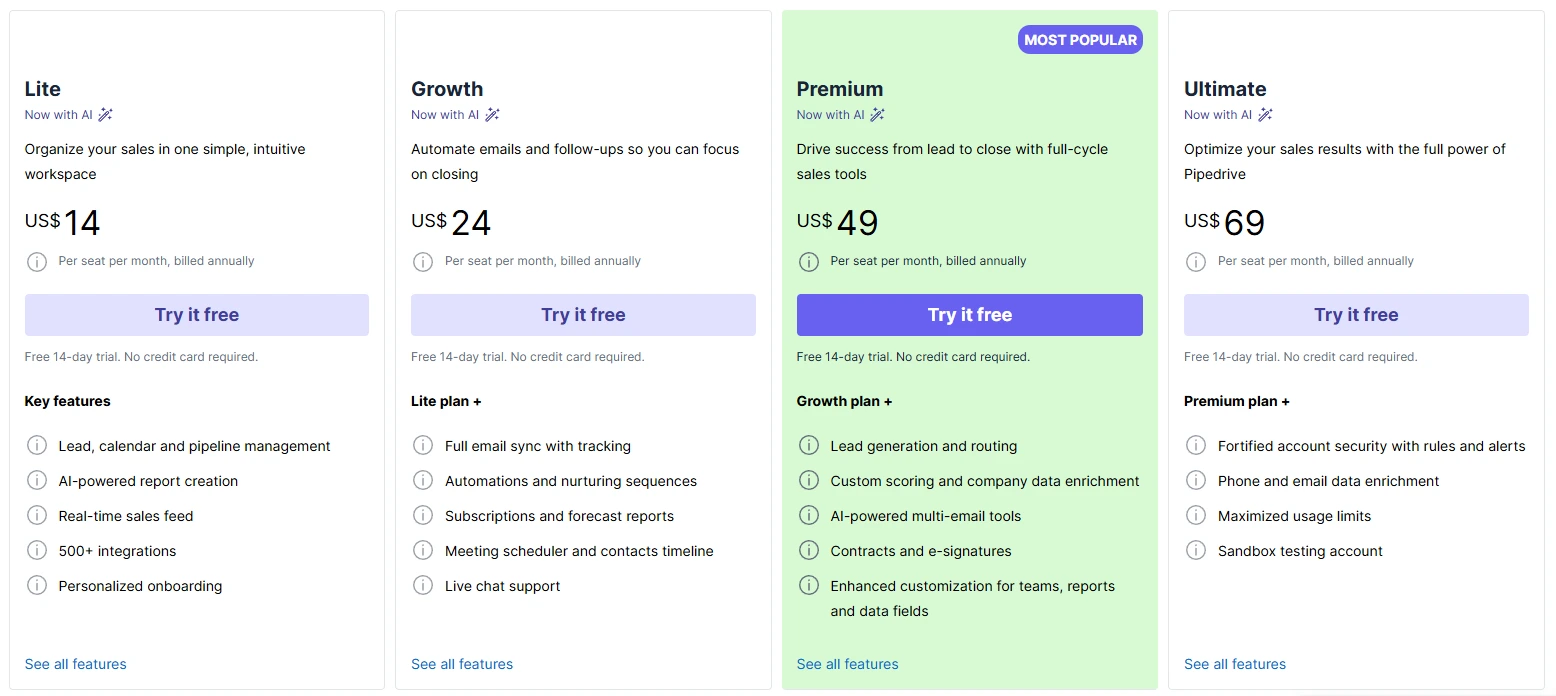Click the MOST POPULAR badge
This screenshot has height=696, width=1556.
click(1080, 40)
